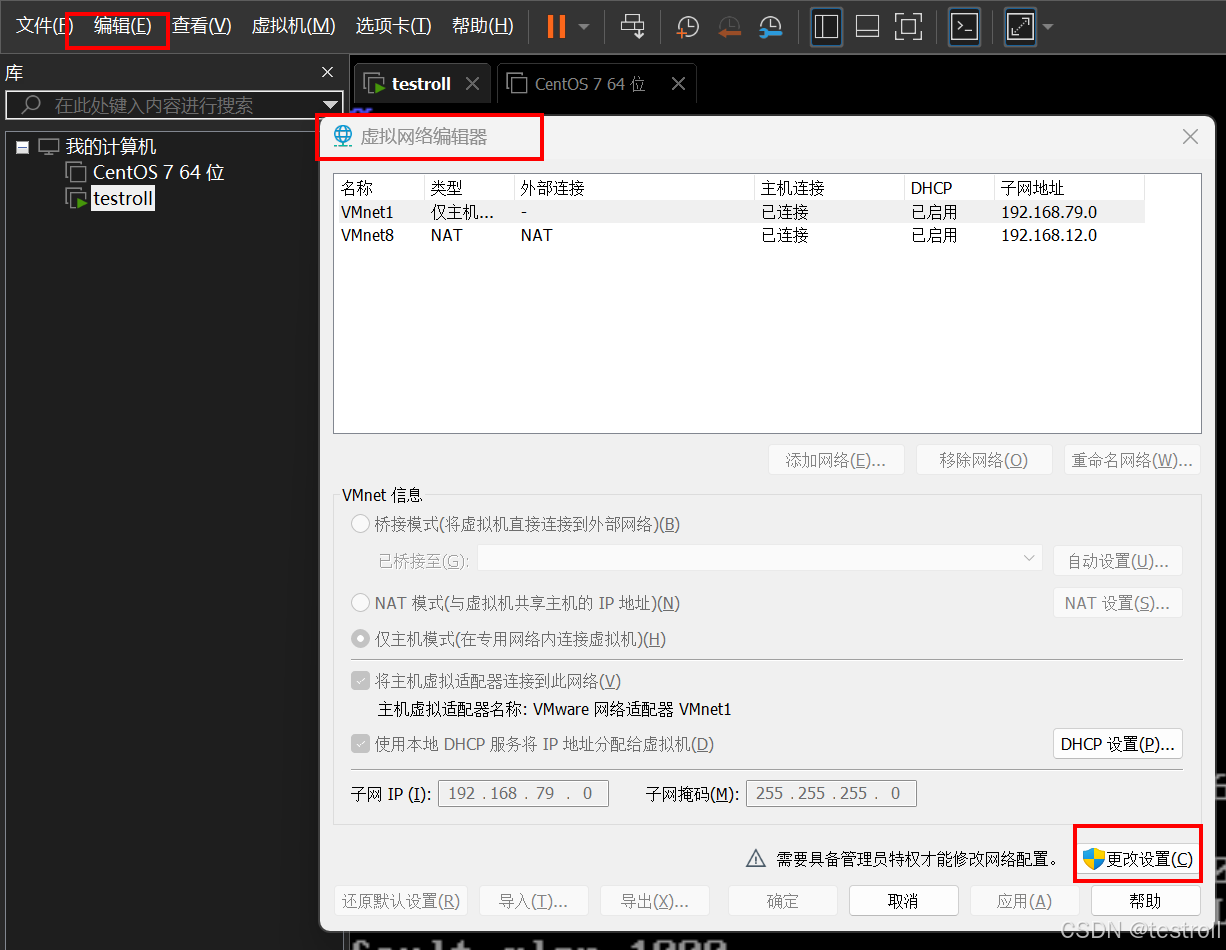Switch to the CentOS 7 64 位 tab
Screen dimensions: 1226x950
point(590,84)
